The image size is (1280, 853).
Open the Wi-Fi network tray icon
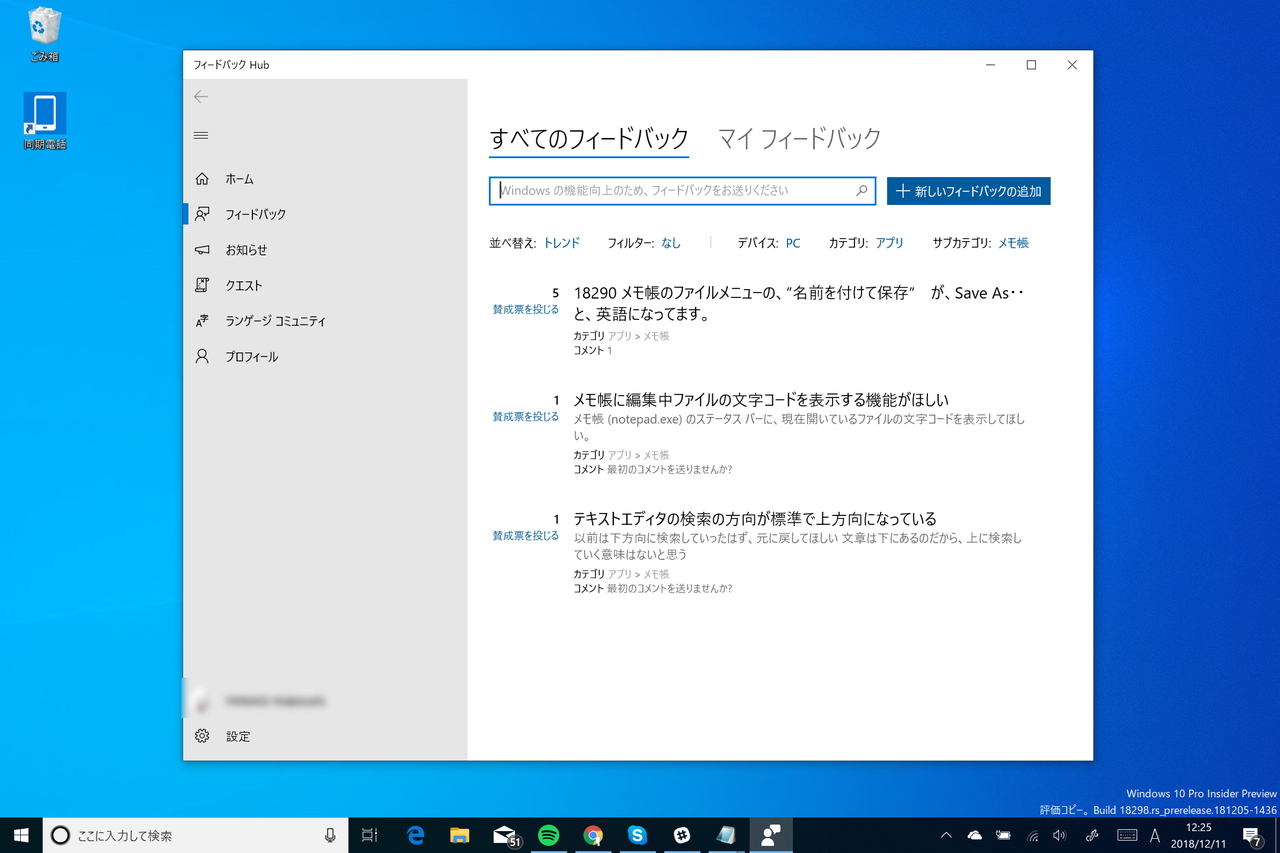[x=1032, y=835]
